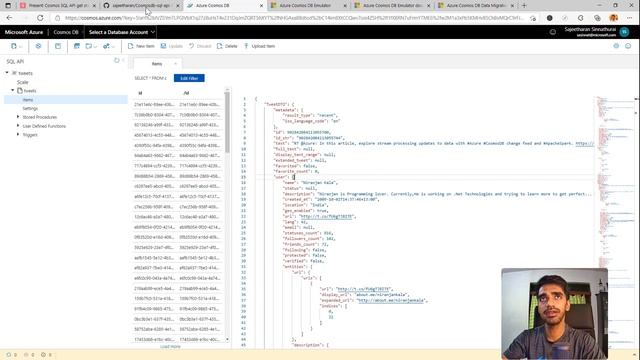640x360 pixels.
Task: Switch to Azure Cosmos DB Emulator tab
Action: coord(309,6)
